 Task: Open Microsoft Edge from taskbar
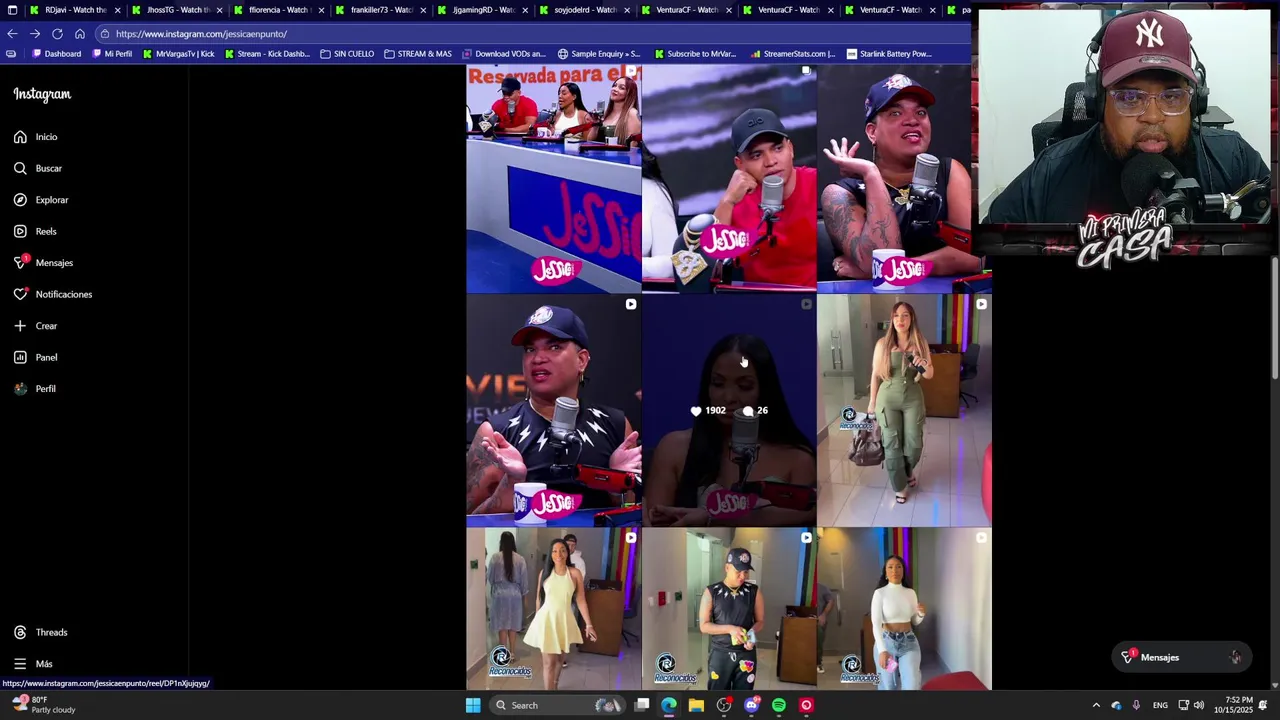[x=669, y=705]
